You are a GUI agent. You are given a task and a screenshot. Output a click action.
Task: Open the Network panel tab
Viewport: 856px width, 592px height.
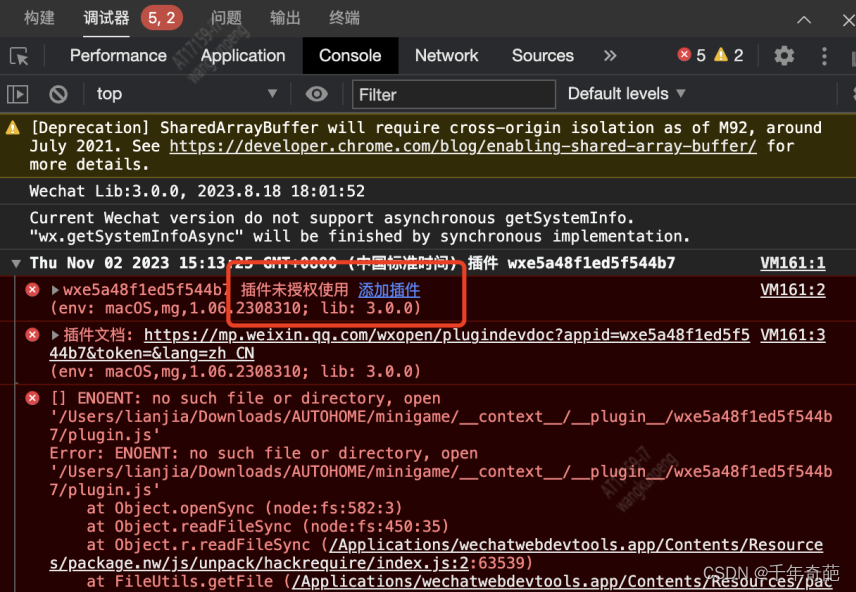447,56
